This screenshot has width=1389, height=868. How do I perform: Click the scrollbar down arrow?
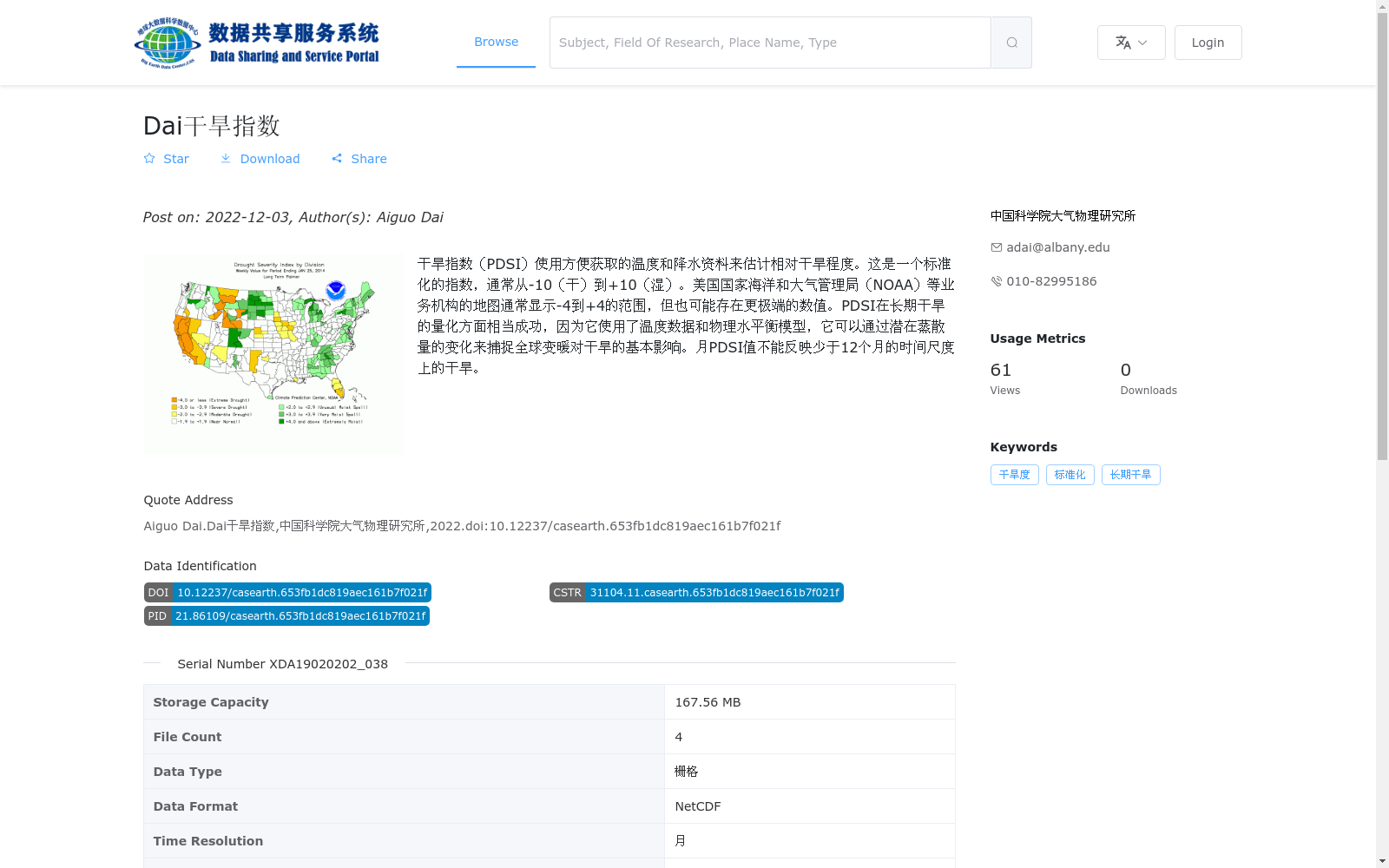[x=1382, y=861]
